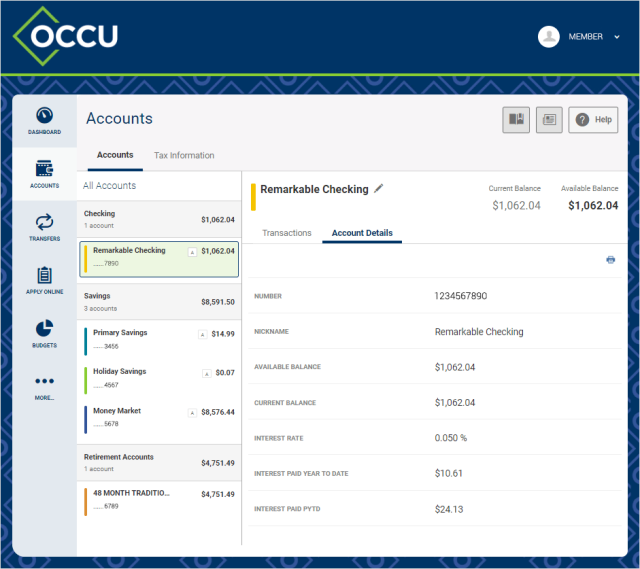Collapse the Savings group header
Screen dimensions: 640x569
pyautogui.click(x=159, y=302)
